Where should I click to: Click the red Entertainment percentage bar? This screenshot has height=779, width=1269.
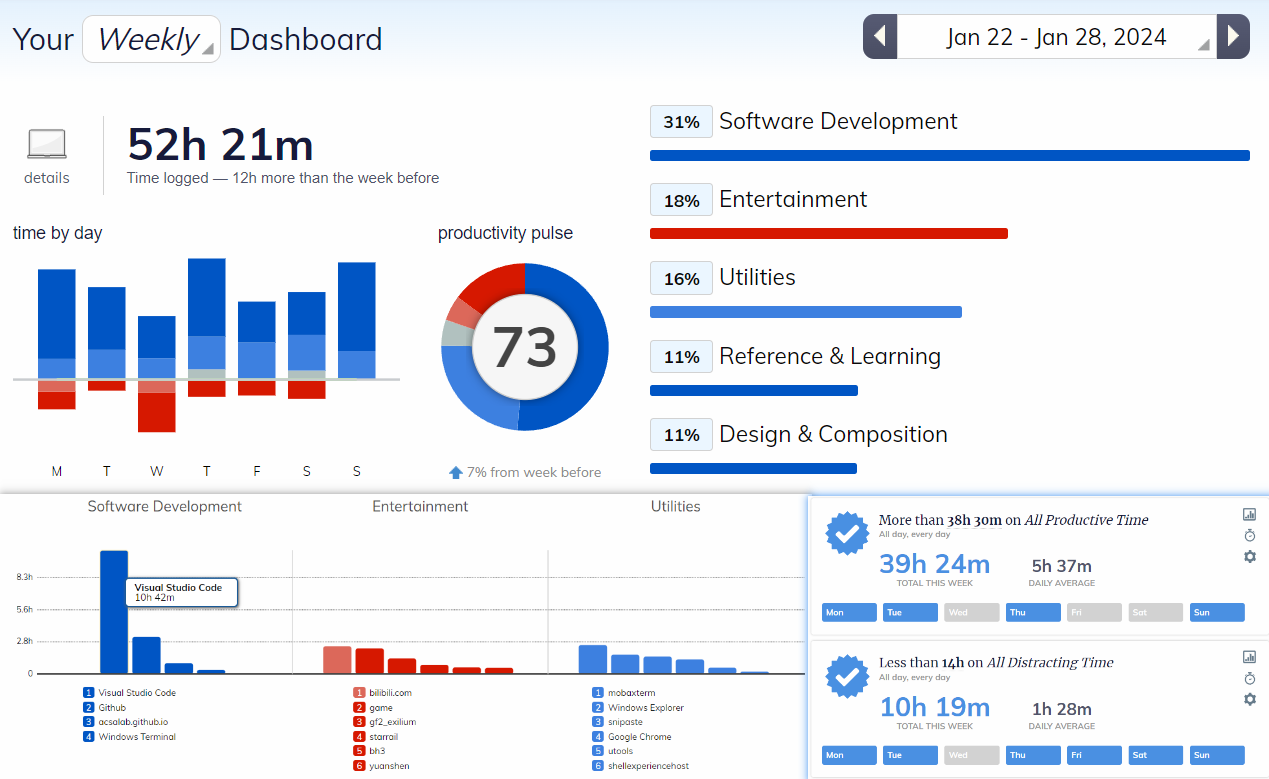[x=828, y=234]
